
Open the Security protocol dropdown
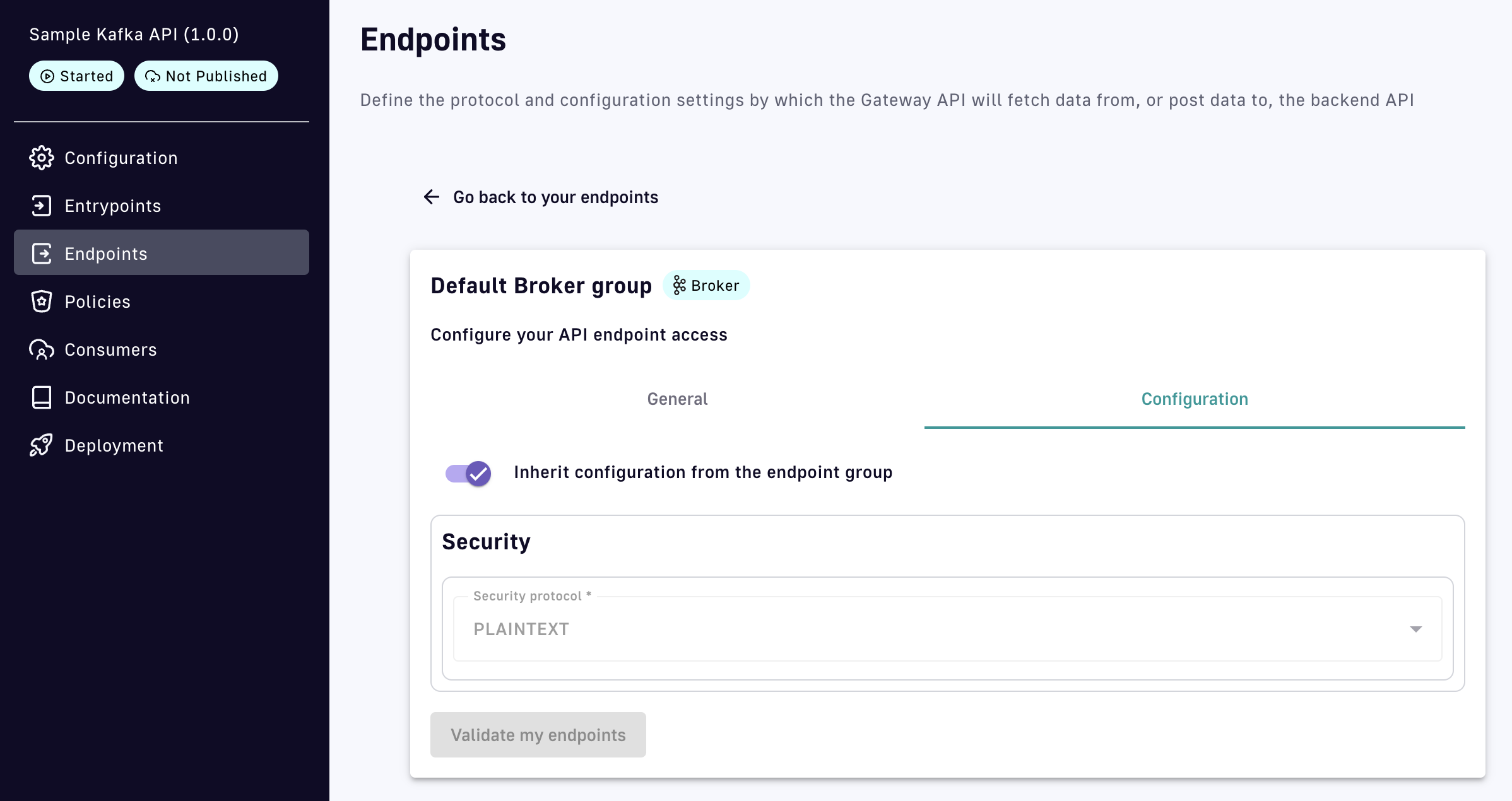coord(947,629)
